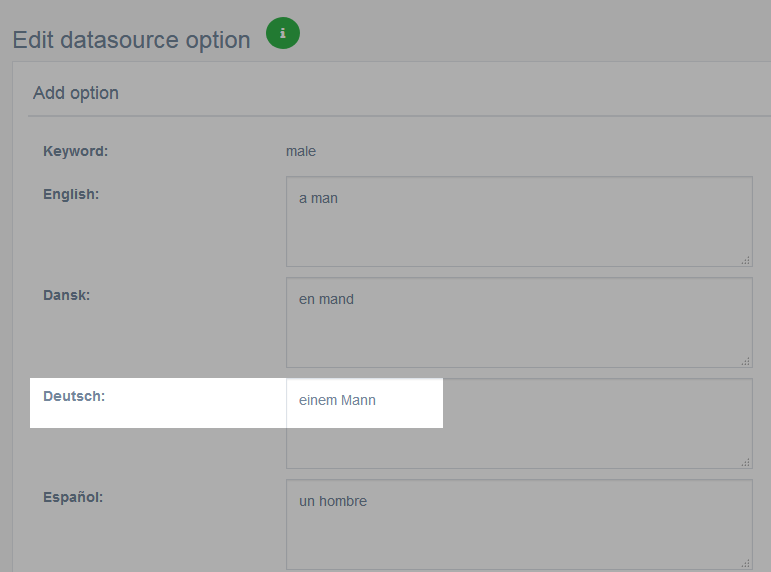Click the resize grip of Español textarea
The image size is (771, 572).
[745, 563]
